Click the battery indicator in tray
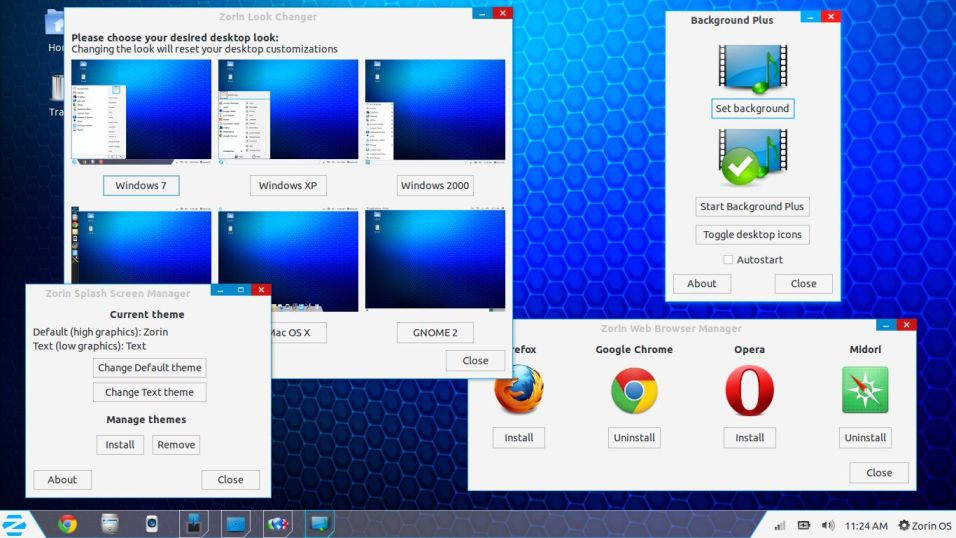Image resolution: width=956 pixels, height=538 pixels. (x=804, y=525)
